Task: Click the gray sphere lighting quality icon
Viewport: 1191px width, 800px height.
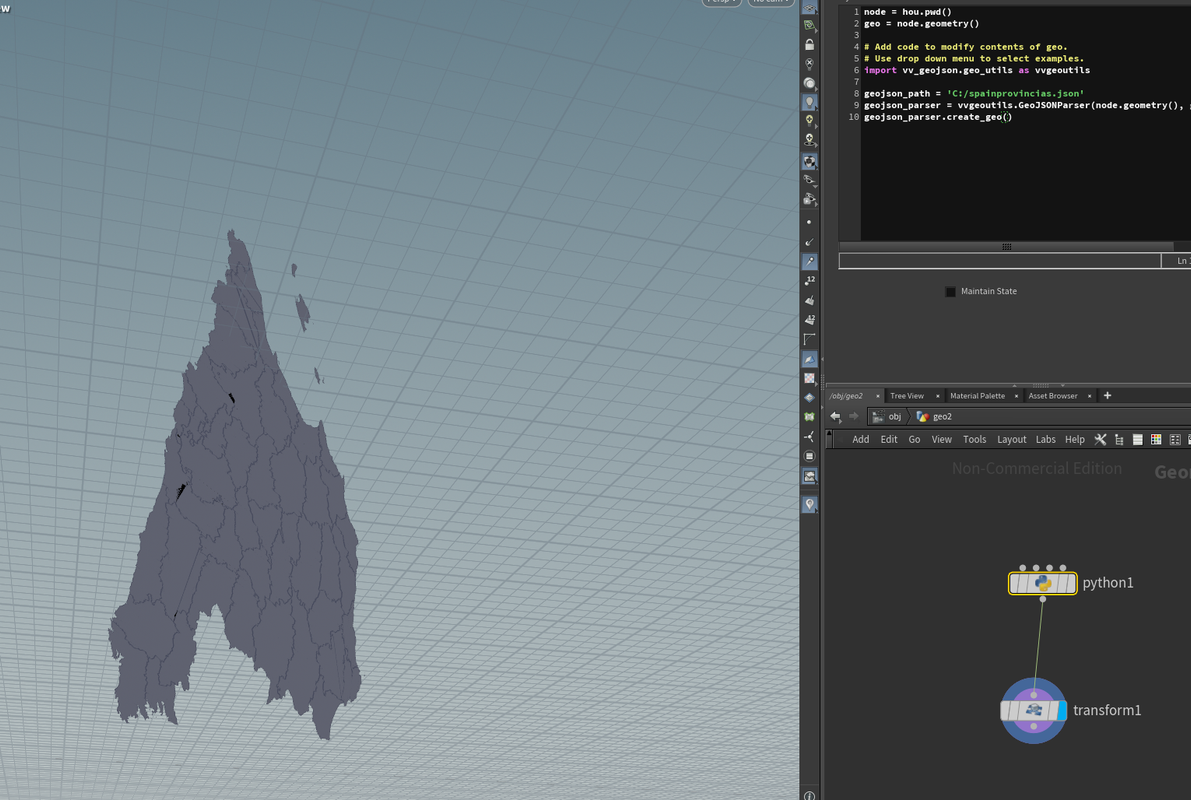Action: [810, 83]
